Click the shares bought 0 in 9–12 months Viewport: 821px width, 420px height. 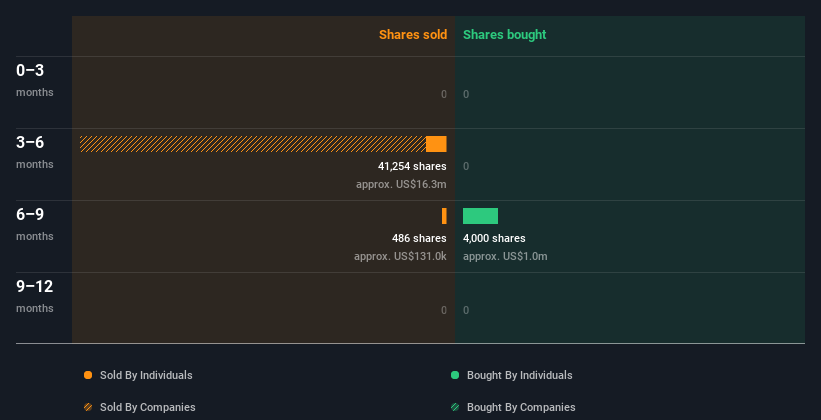pos(466,310)
